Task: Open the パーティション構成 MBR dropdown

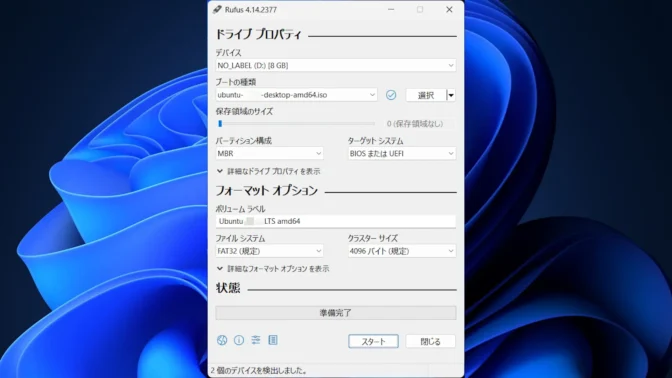Action: click(269, 153)
